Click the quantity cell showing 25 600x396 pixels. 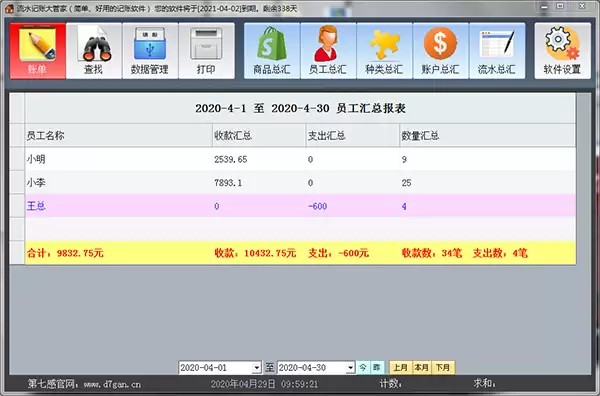pyautogui.click(x=488, y=183)
